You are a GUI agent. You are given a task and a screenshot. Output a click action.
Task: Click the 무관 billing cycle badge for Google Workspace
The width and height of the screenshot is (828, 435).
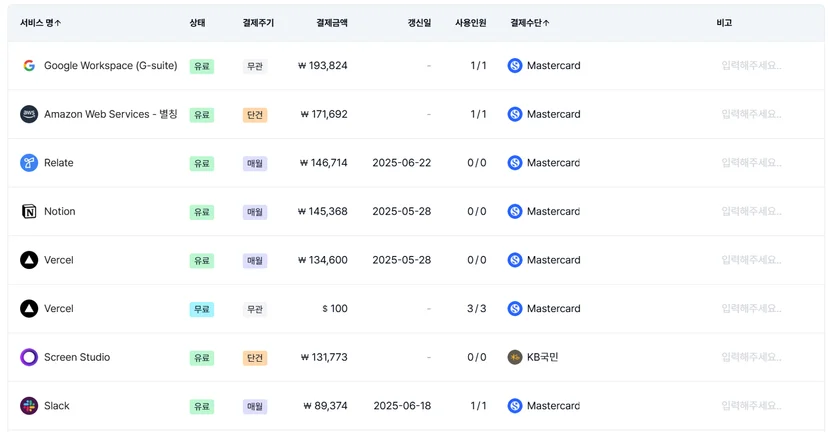point(255,66)
